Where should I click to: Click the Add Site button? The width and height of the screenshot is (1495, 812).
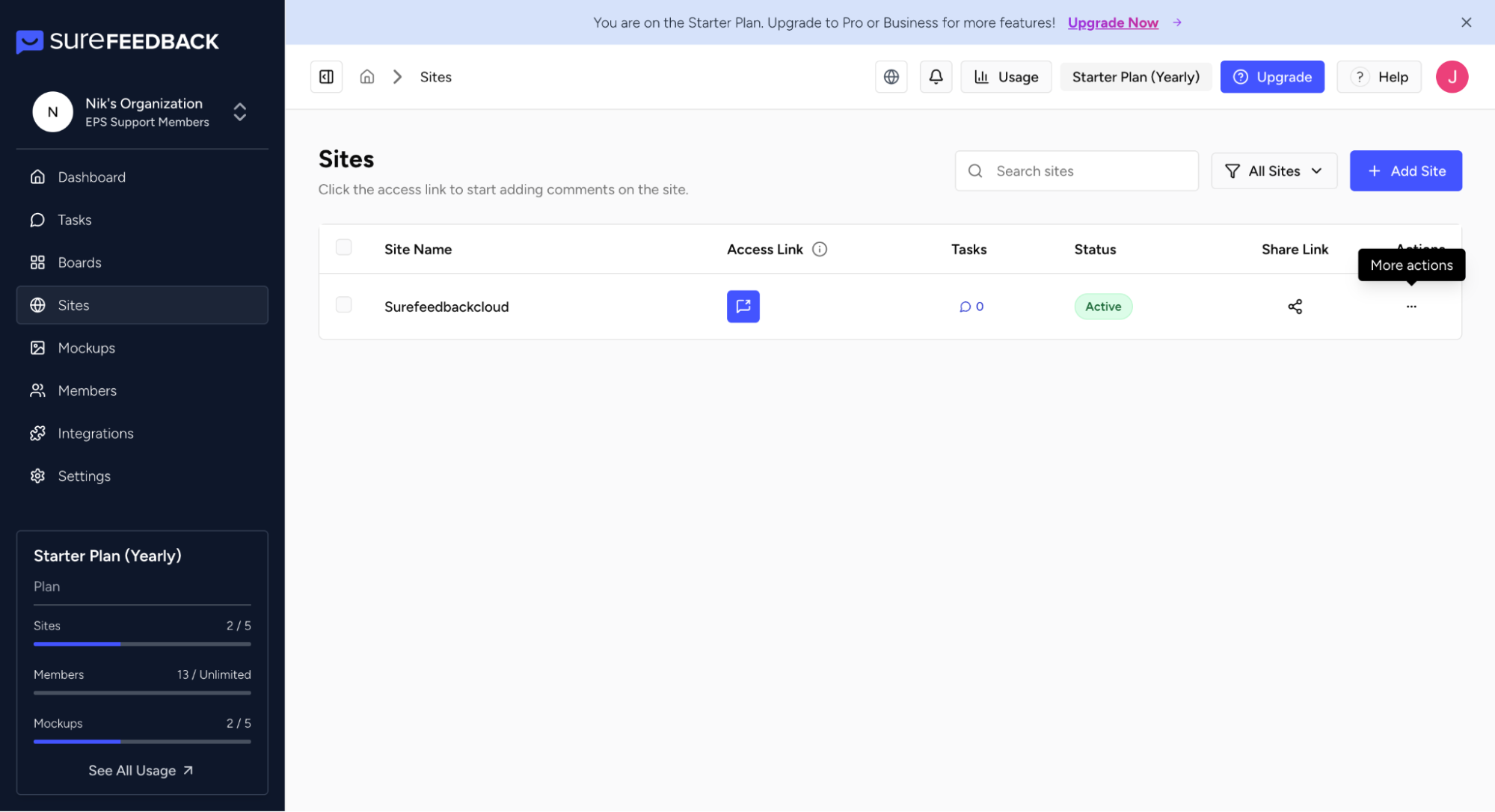[x=1405, y=171]
